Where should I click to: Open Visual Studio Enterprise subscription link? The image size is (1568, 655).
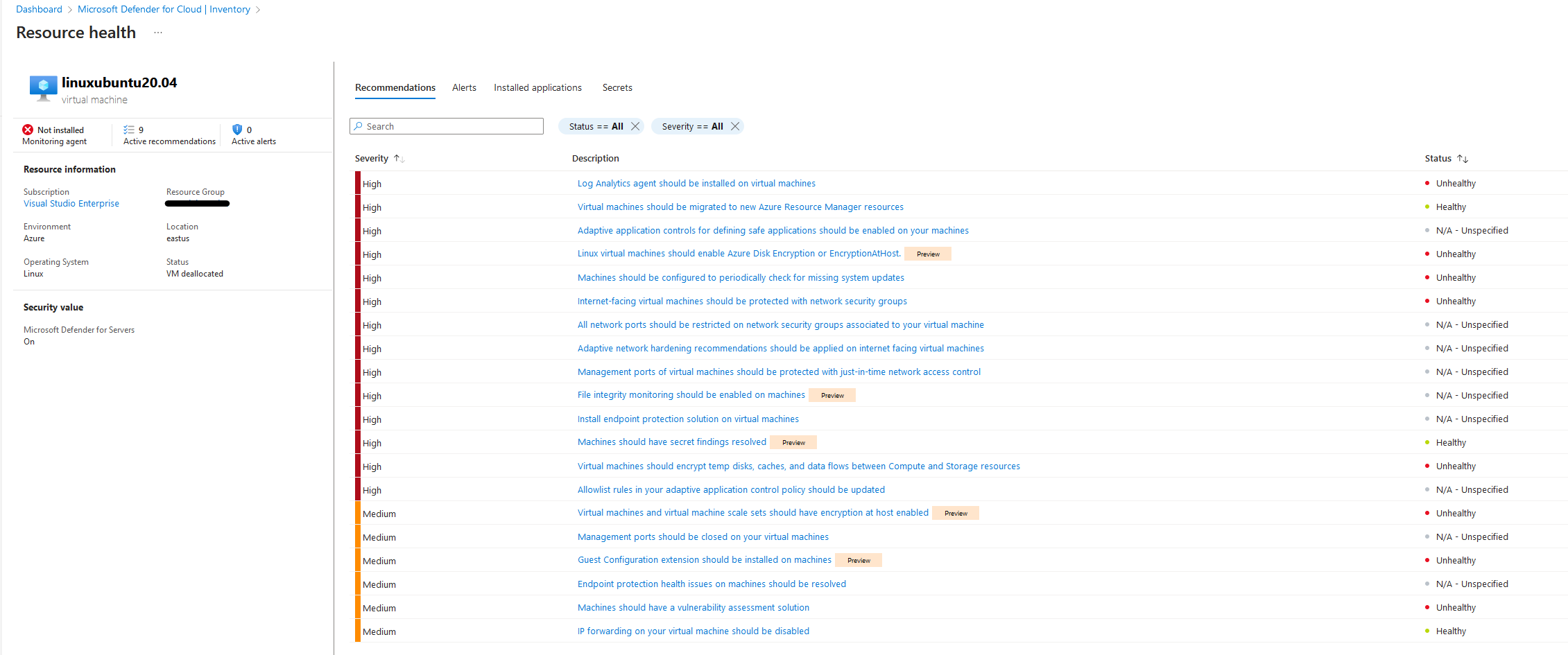pyautogui.click(x=71, y=204)
